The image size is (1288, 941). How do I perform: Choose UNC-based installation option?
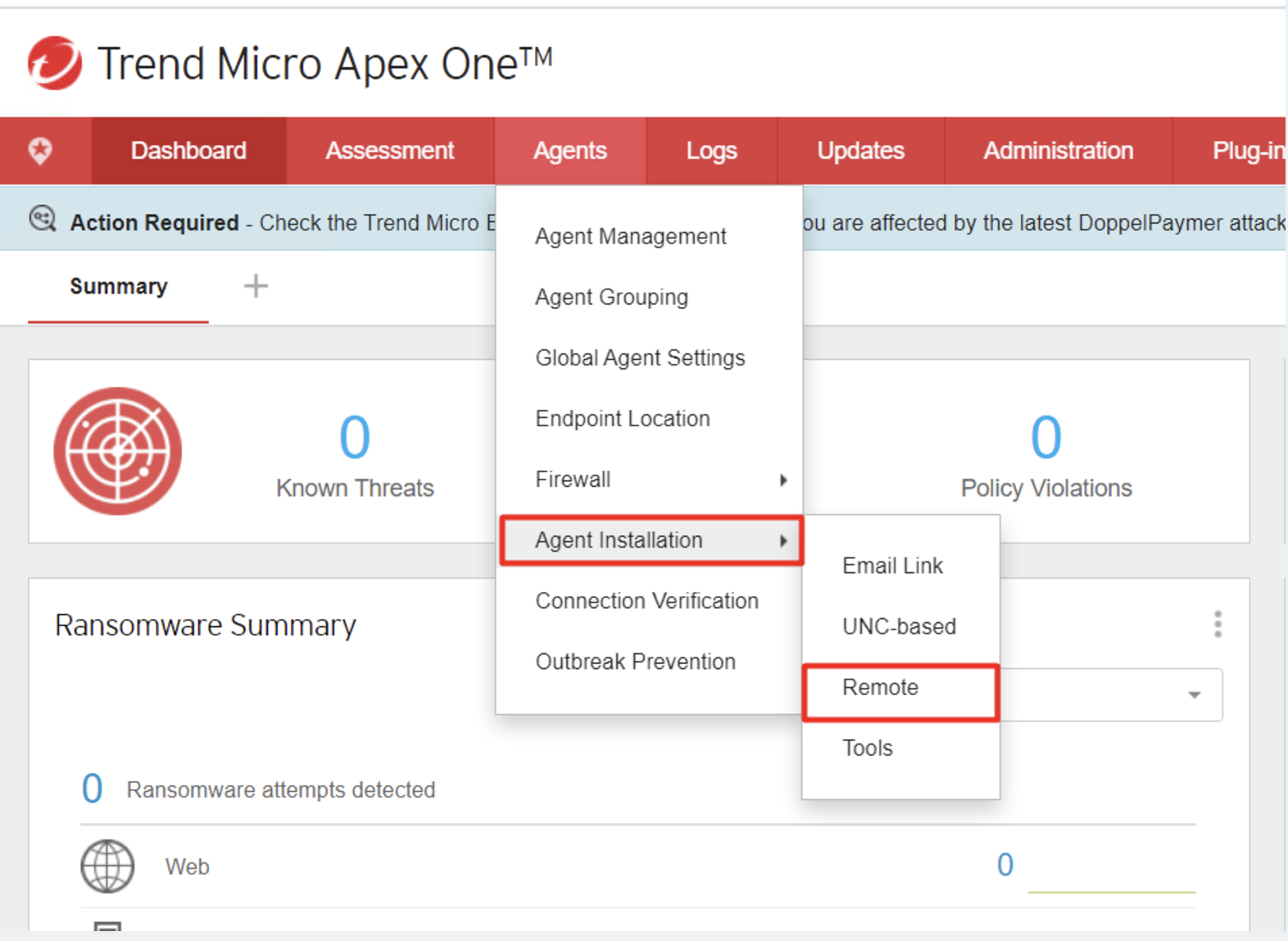(x=900, y=626)
